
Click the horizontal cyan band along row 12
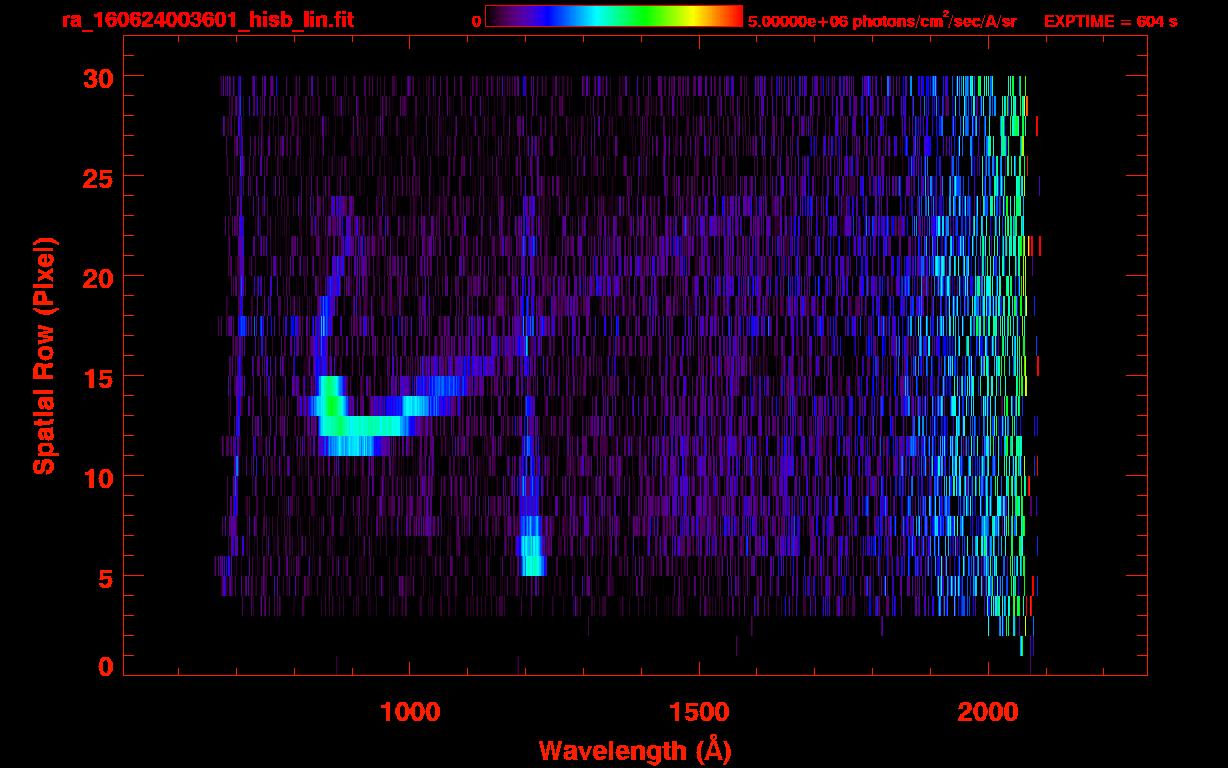click(365, 426)
